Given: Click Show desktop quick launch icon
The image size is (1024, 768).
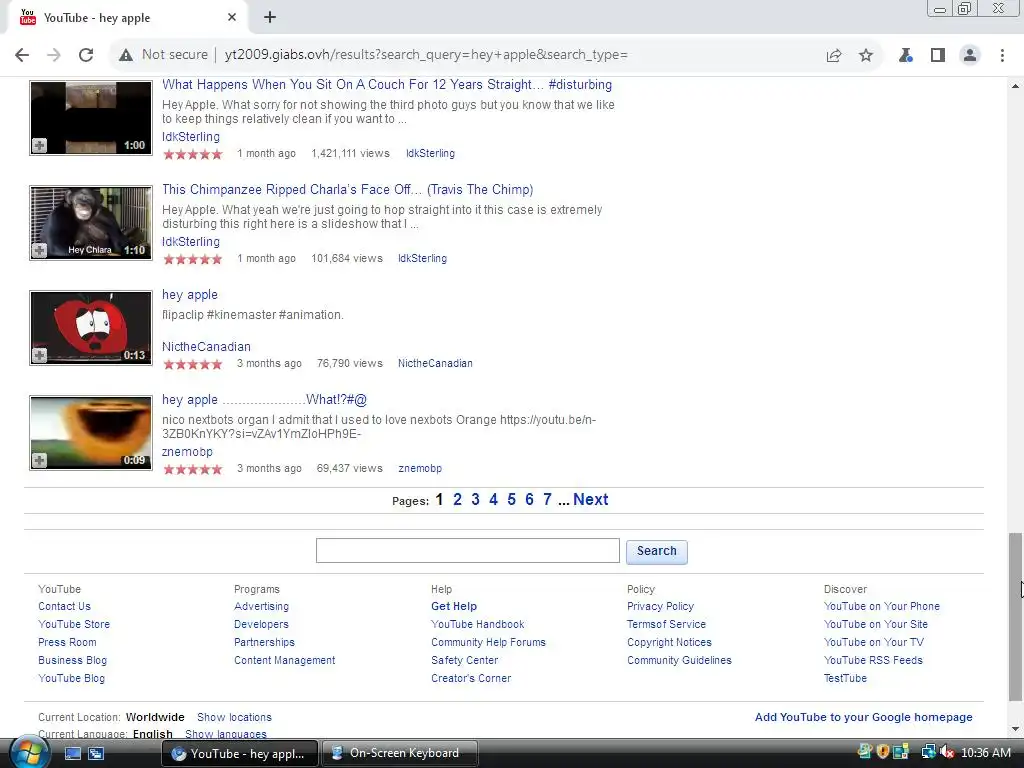Looking at the screenshot, I should point(72,753).
